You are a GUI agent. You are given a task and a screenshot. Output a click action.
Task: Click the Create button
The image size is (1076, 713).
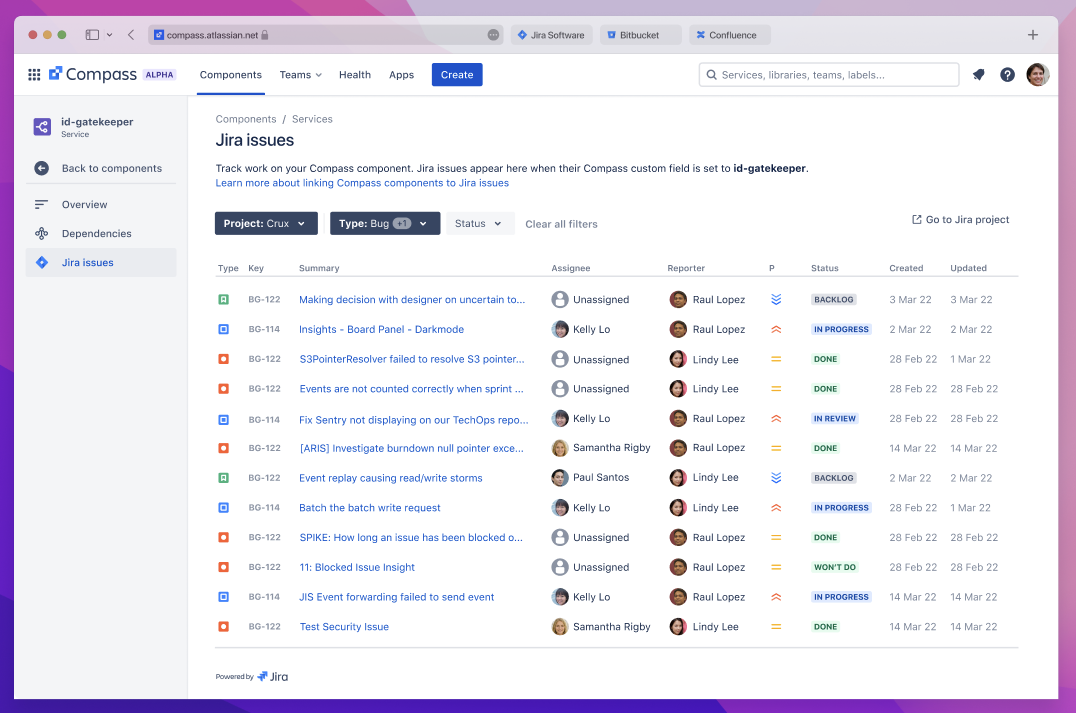point(457,75)
